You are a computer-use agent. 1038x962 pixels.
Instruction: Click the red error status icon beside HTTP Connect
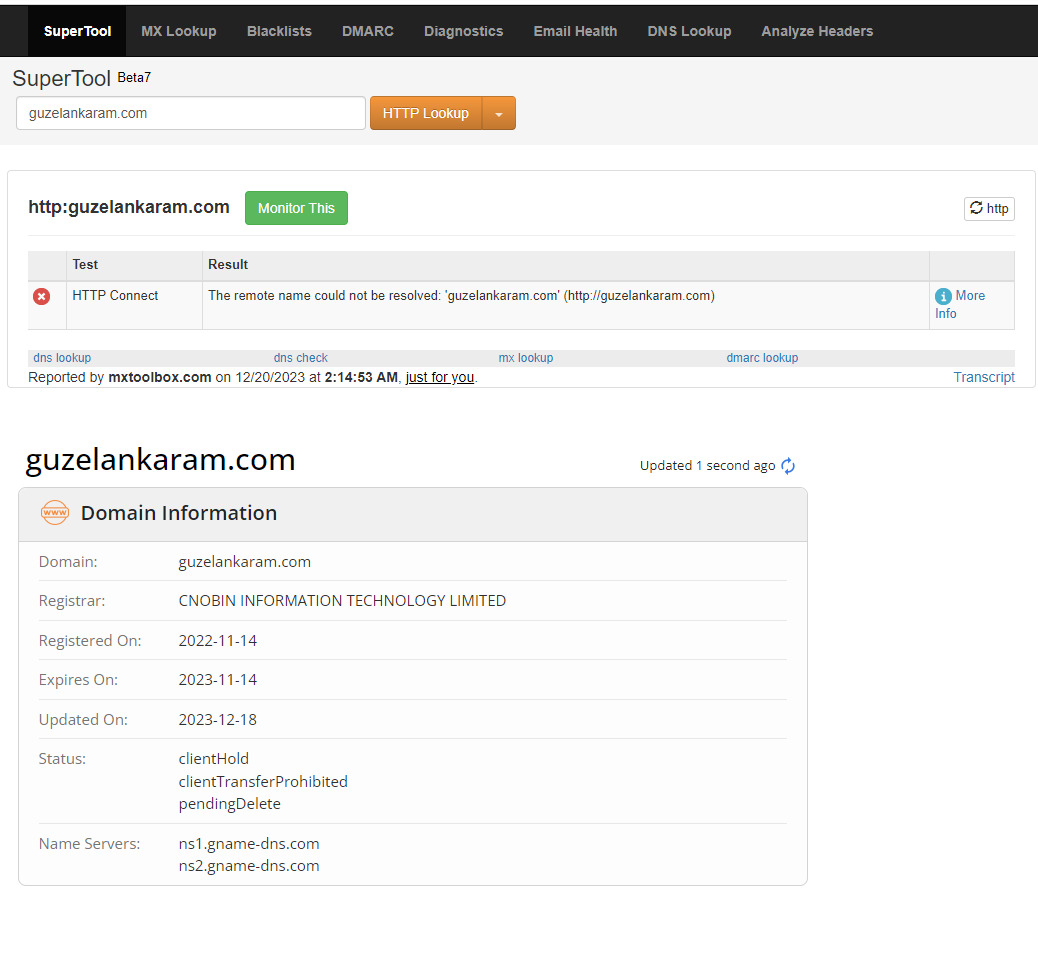pyautogui.click(x=40, y=295)
